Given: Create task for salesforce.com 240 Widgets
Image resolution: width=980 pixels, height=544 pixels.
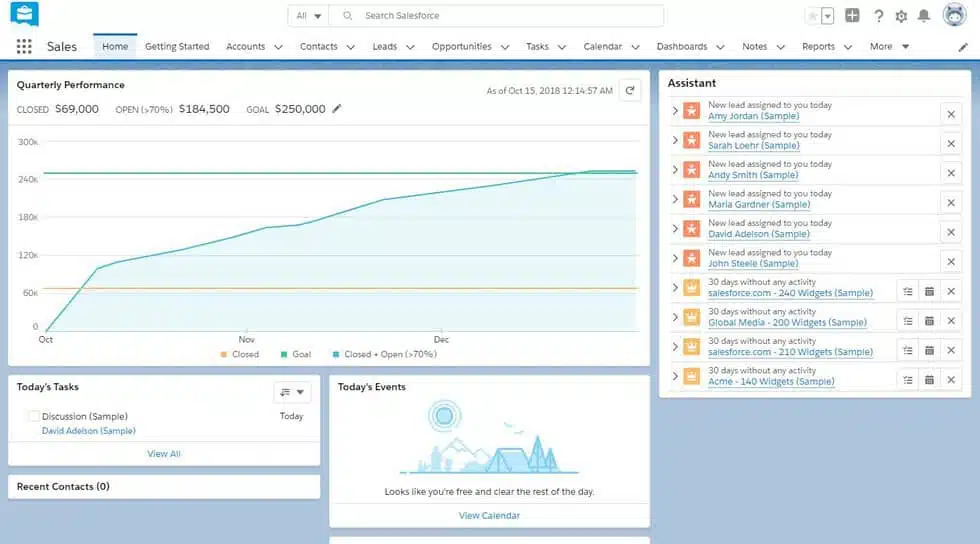Looking at the screenshot, I should click(x=908, y=291).
